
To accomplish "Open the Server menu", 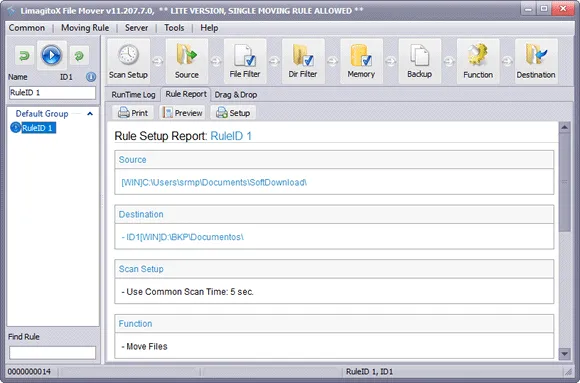I will [136, 28].
